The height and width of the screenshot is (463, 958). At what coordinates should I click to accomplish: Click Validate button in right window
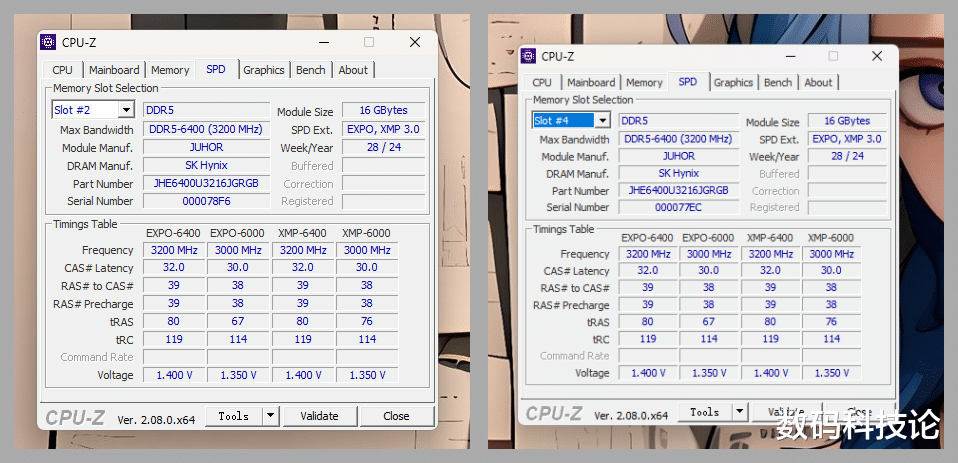[786, 412]
